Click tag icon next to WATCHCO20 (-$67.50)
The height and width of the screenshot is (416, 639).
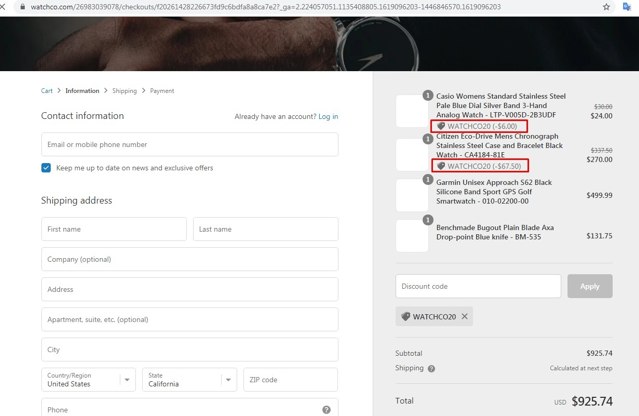[441, 166]
